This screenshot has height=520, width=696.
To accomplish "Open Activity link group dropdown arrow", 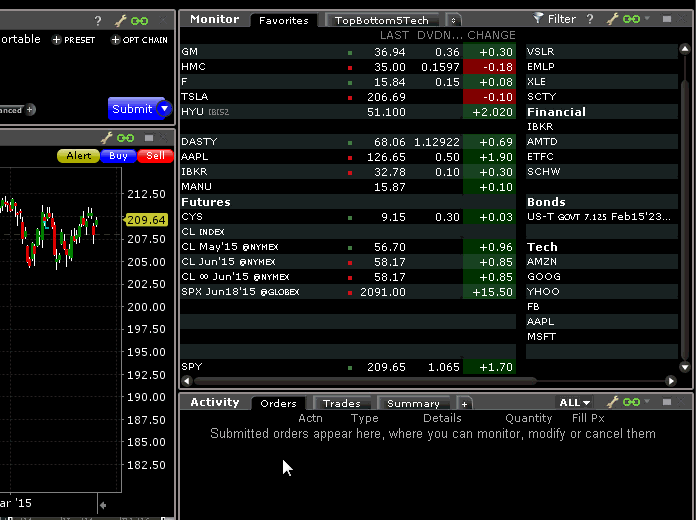I will (647, 402).
